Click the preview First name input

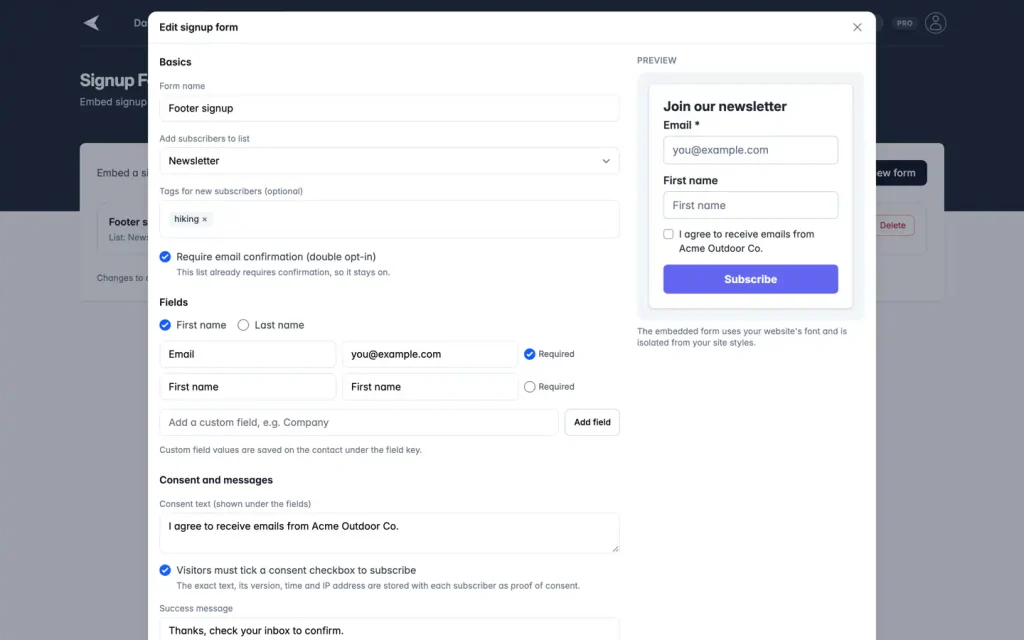coord(750,205)
